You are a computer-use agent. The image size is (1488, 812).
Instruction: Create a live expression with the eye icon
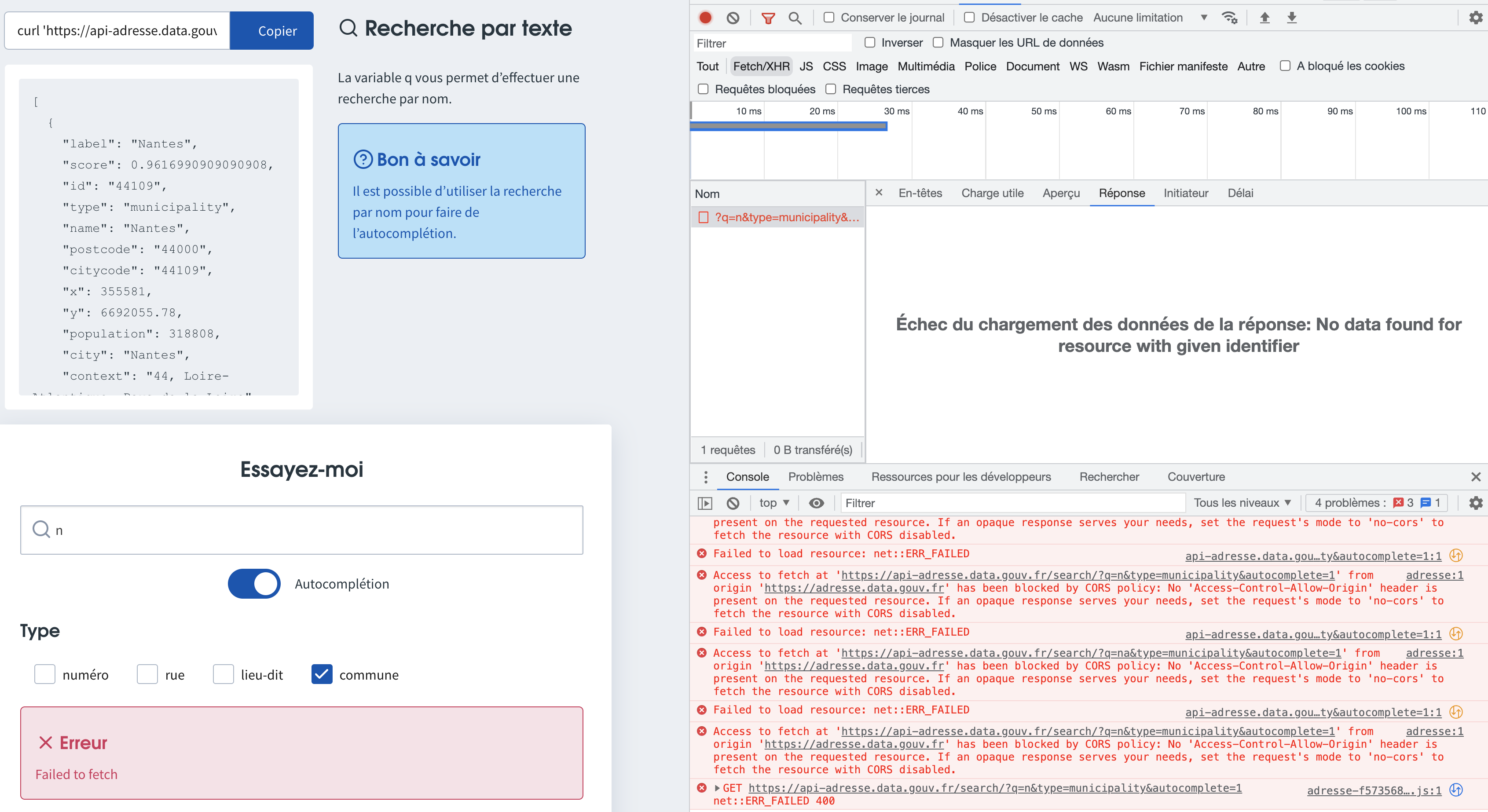coord(817,503)
